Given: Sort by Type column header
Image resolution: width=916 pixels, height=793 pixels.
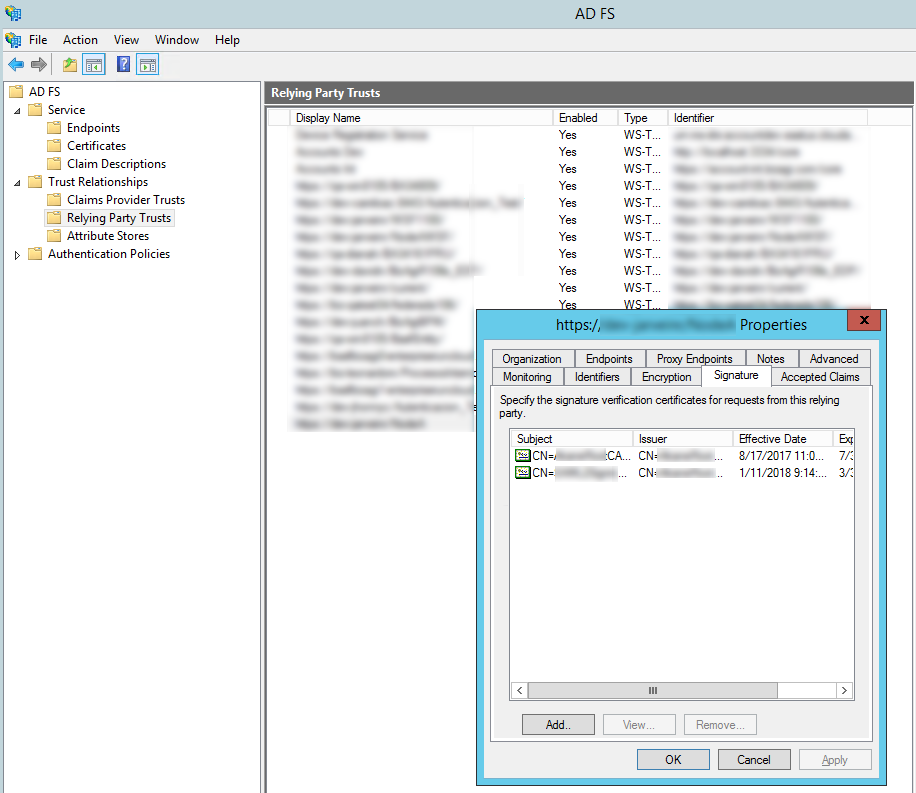Looking at the screenshot, I should (x=643, y=118).
